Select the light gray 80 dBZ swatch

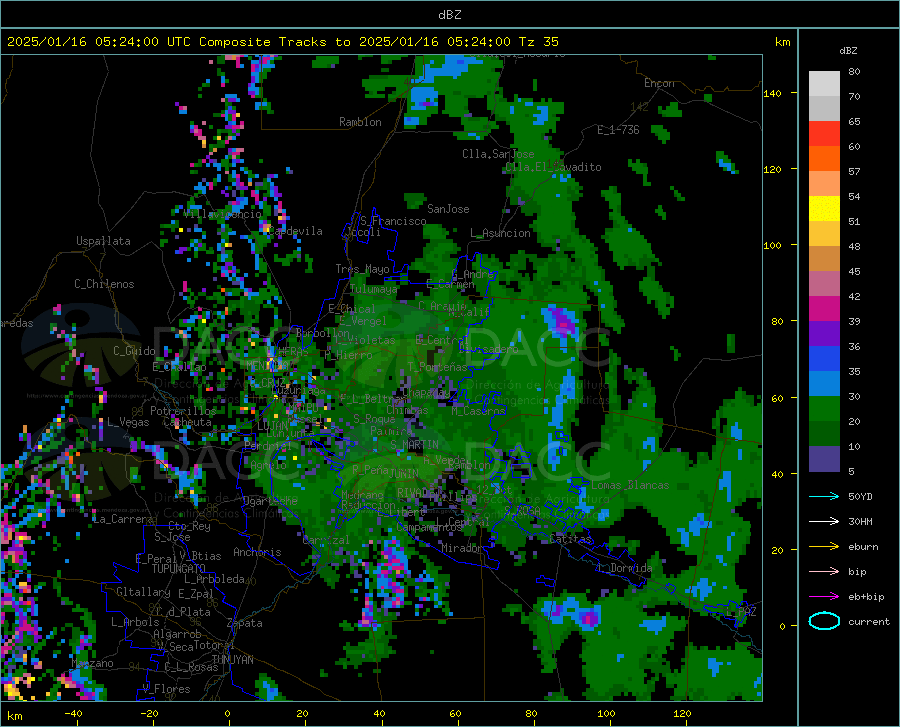824,84
